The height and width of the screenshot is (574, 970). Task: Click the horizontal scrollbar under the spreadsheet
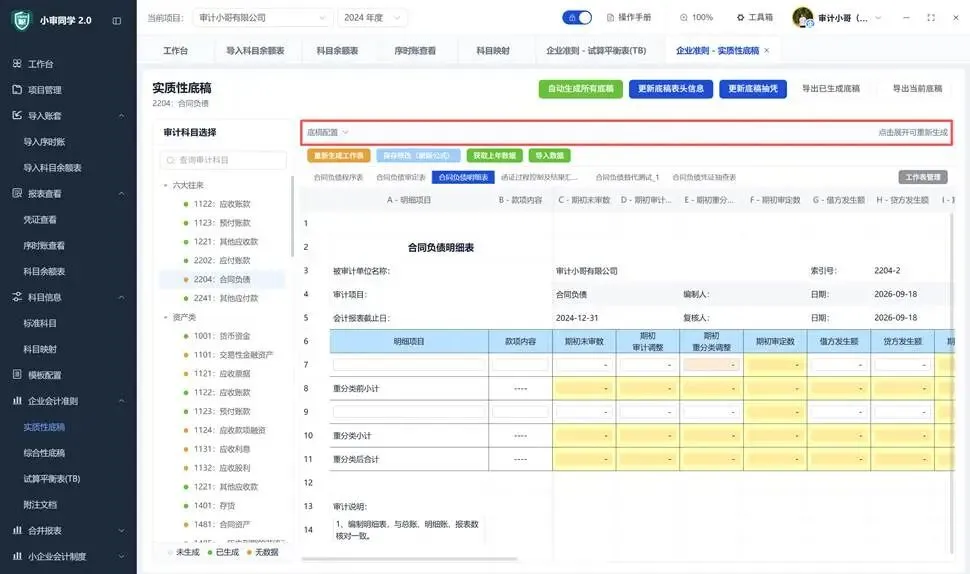(409, 559)
